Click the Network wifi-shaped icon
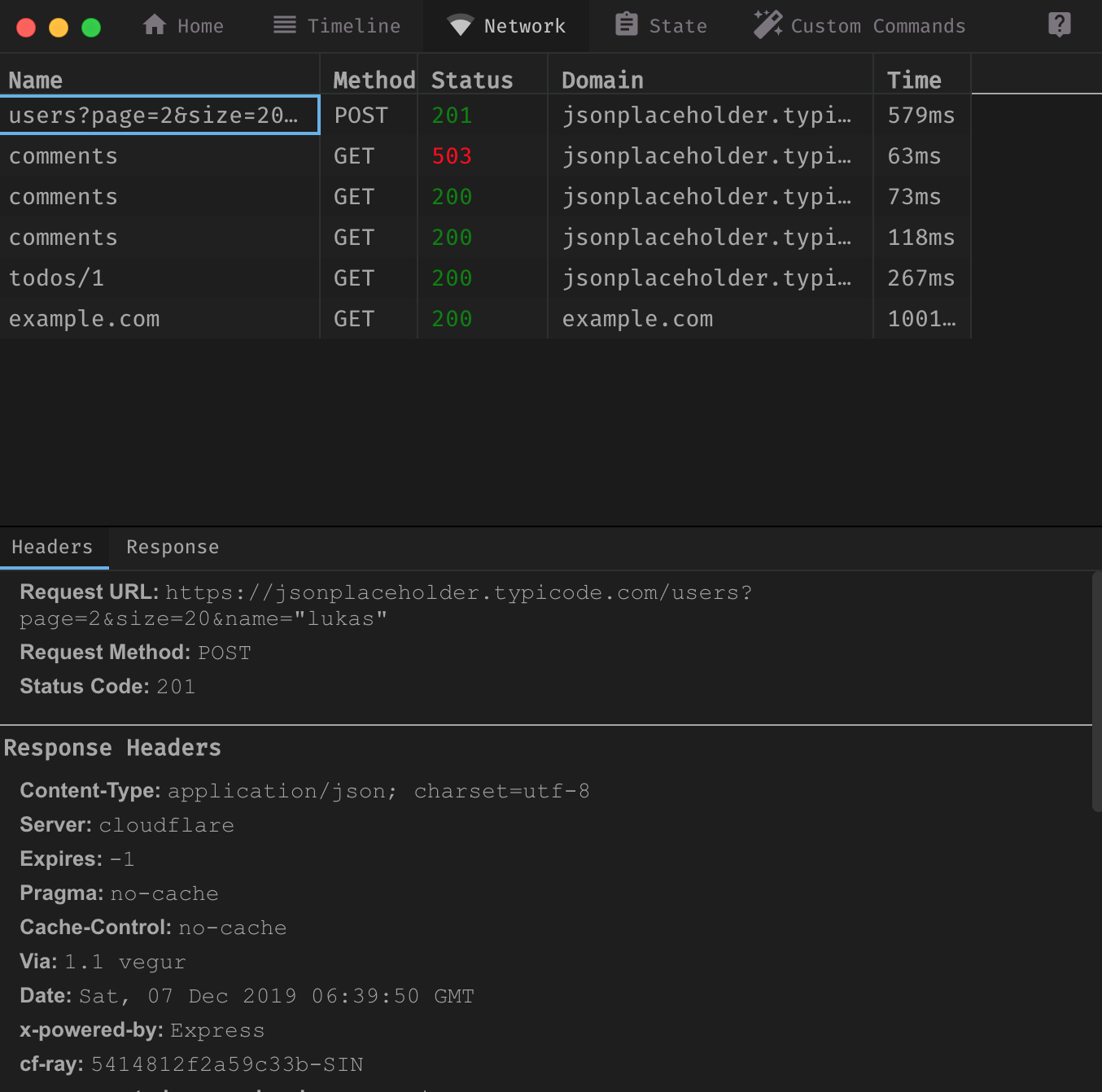 [x=461, y=25]
